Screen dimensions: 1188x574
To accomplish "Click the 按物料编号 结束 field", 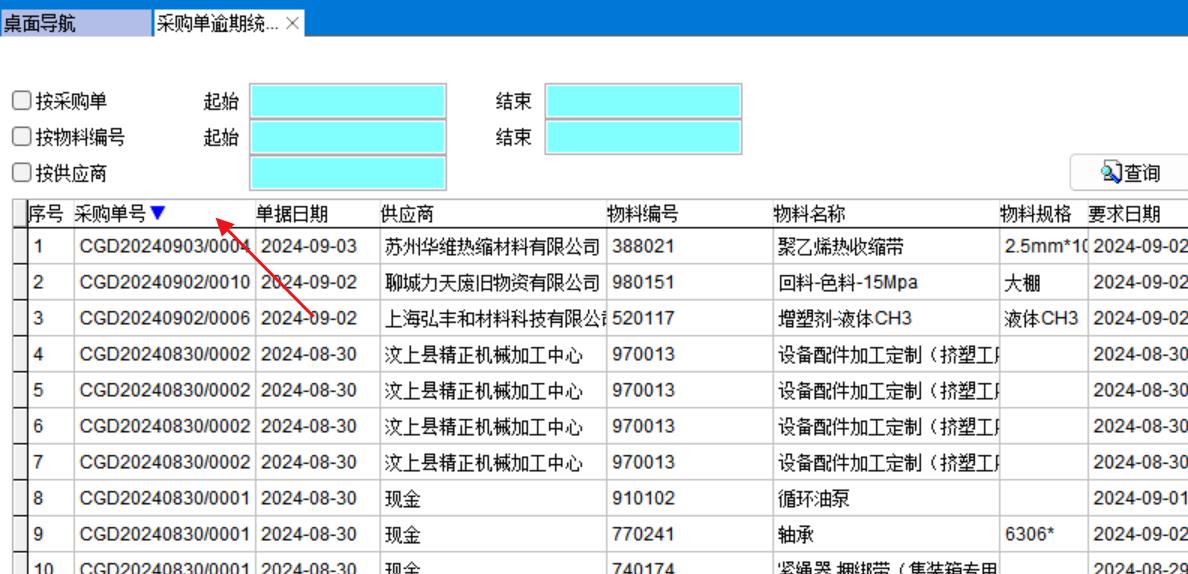I will pyautogui.click(x=643, y=137).
